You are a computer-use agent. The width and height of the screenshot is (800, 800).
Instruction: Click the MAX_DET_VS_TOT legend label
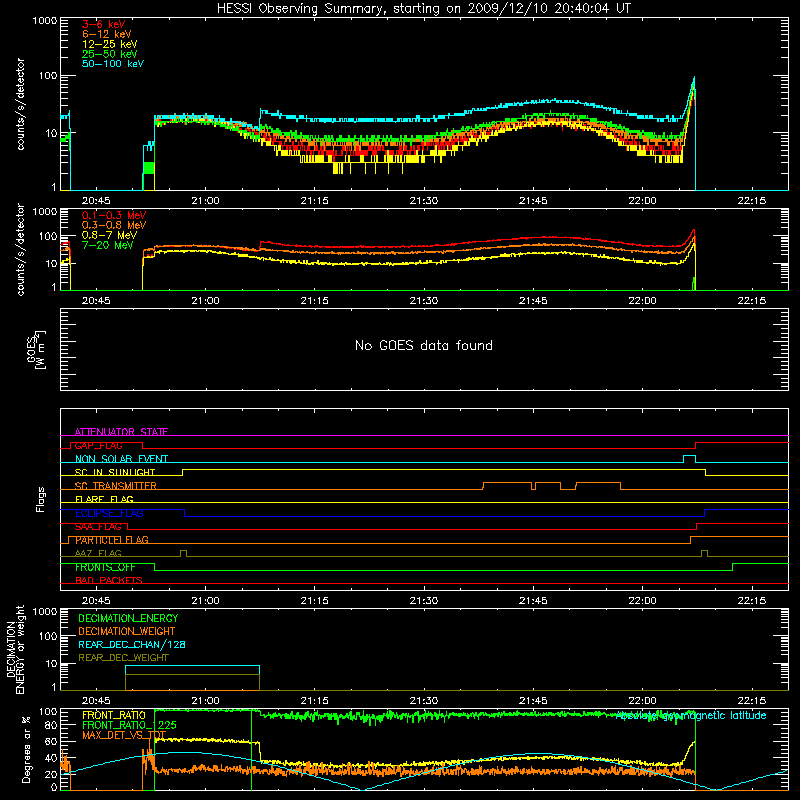point(123,735)
